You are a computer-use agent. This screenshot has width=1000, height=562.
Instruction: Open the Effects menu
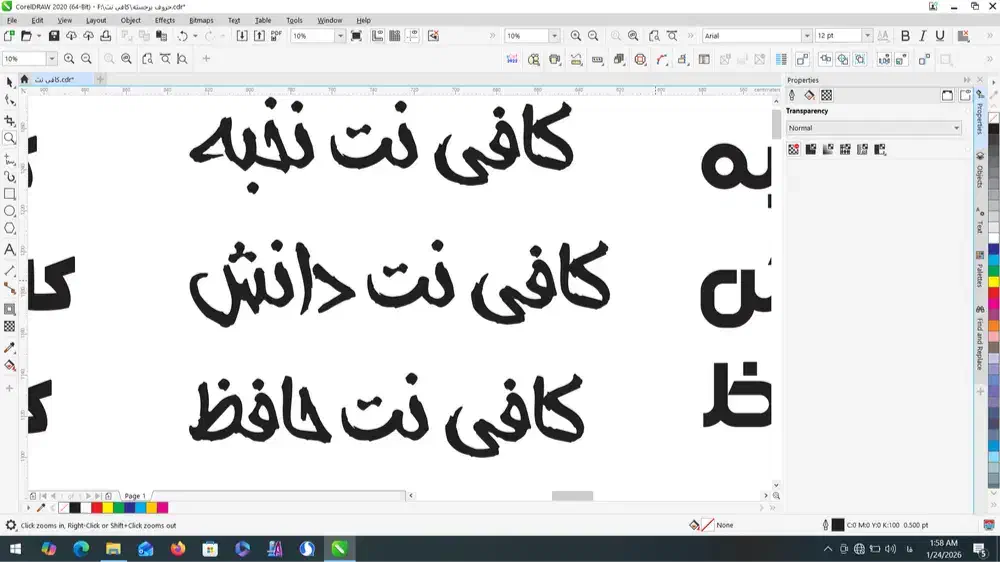point(165,20)
